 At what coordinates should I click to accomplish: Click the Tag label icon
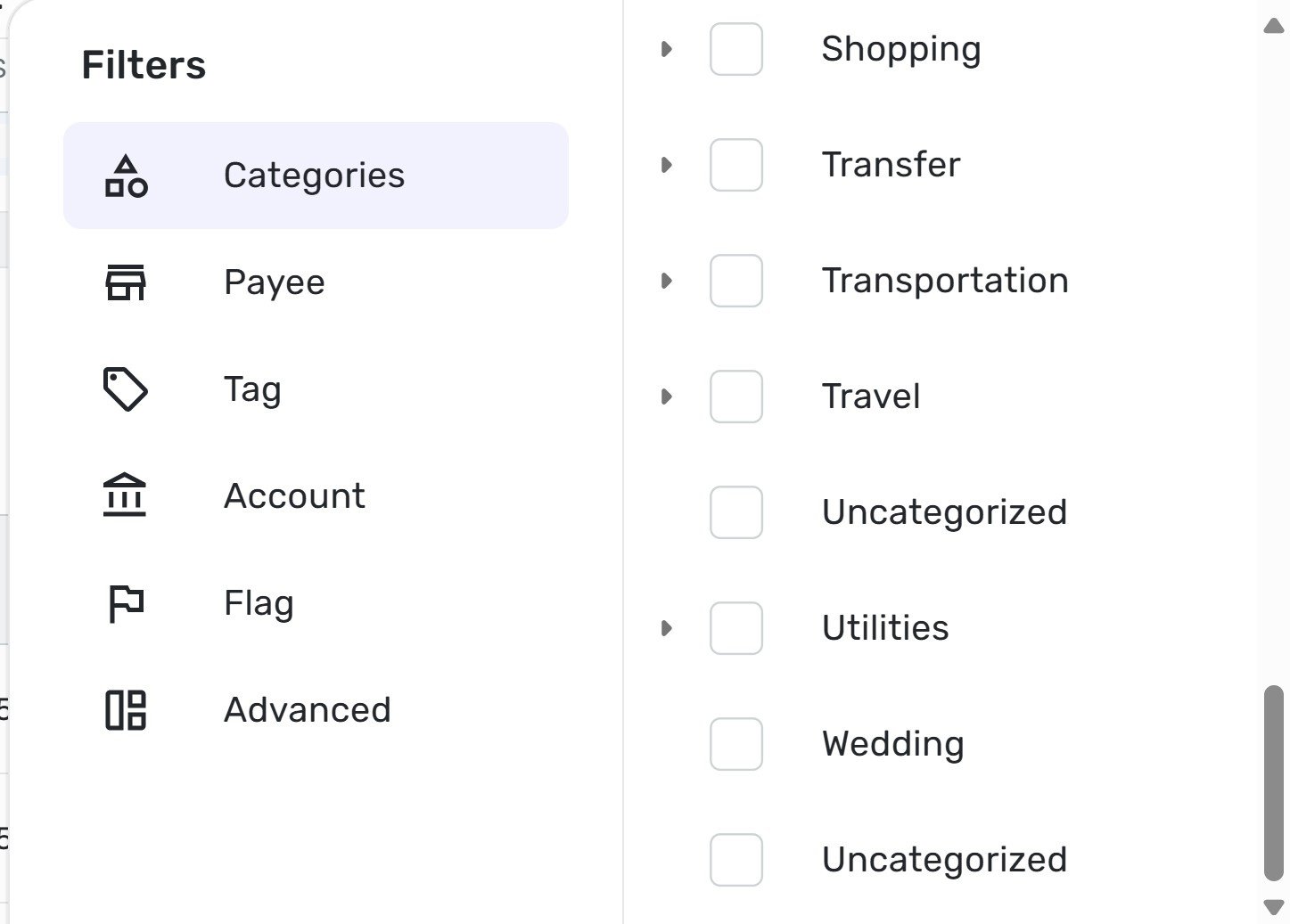pos(126,389)
